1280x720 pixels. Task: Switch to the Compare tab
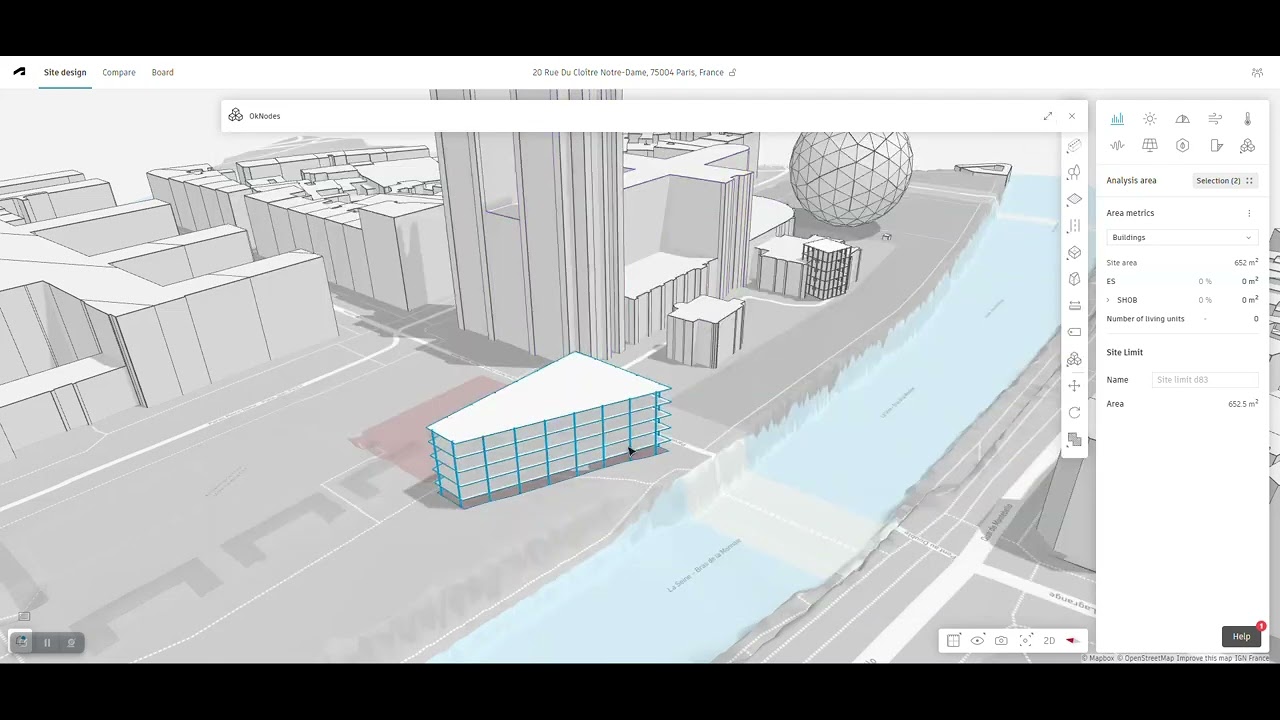119,73
